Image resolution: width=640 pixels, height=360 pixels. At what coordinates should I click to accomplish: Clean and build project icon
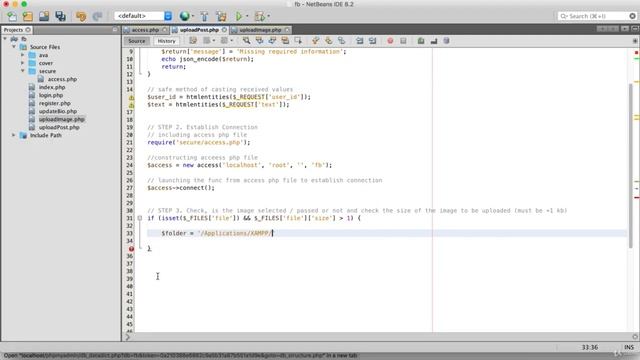[x=222, y=16]
